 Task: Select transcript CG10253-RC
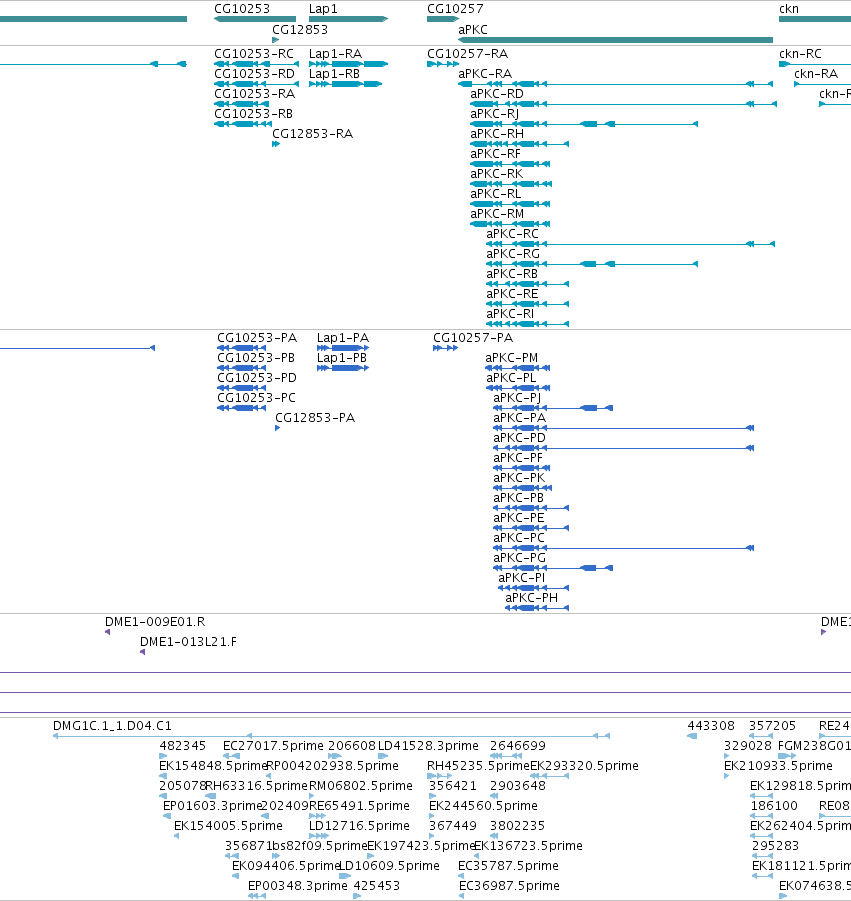click(x=254, y=53)
